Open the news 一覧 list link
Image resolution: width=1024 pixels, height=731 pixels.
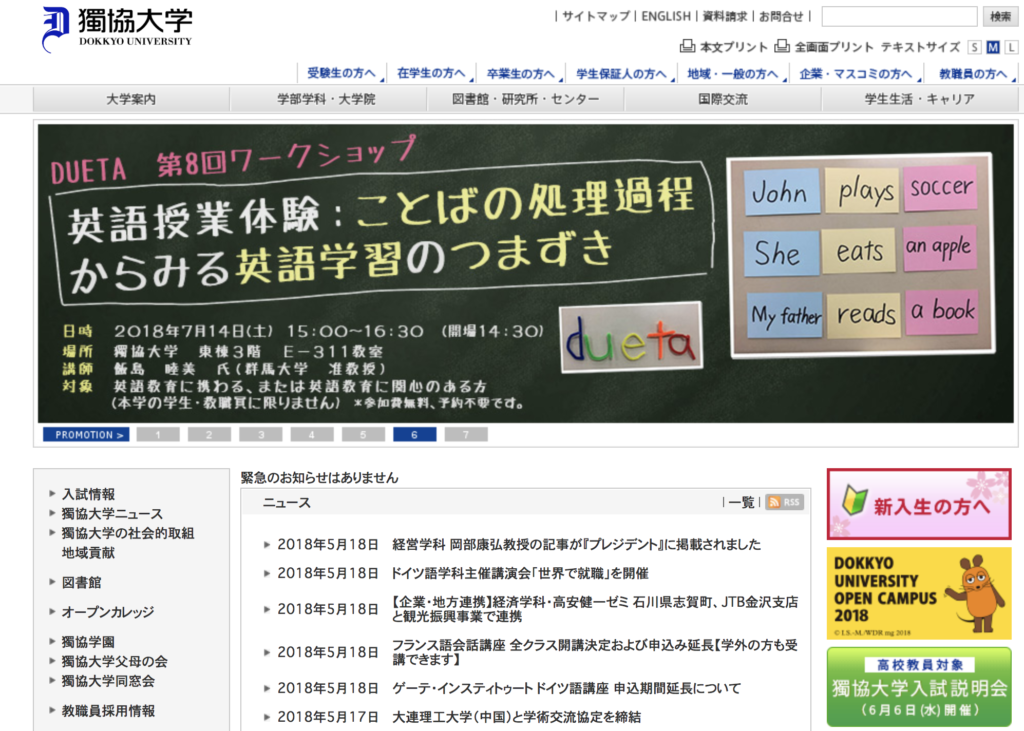point(741,502)
